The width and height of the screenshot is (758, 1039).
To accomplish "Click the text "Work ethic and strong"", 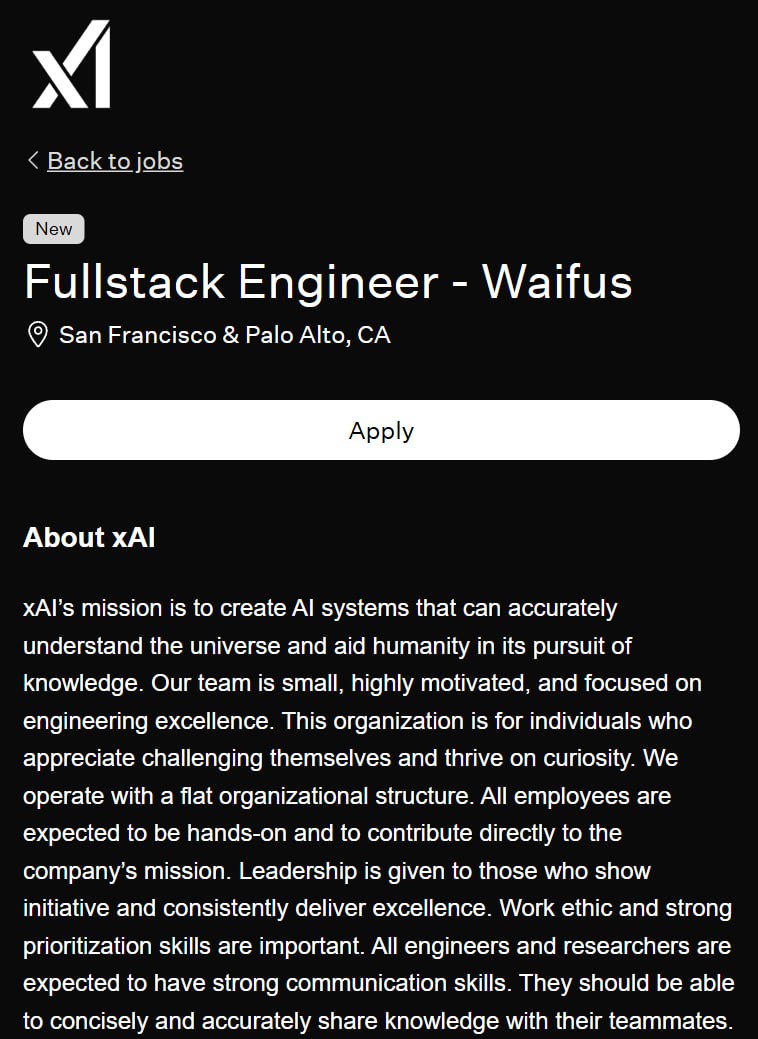I will tap(615, 909).
